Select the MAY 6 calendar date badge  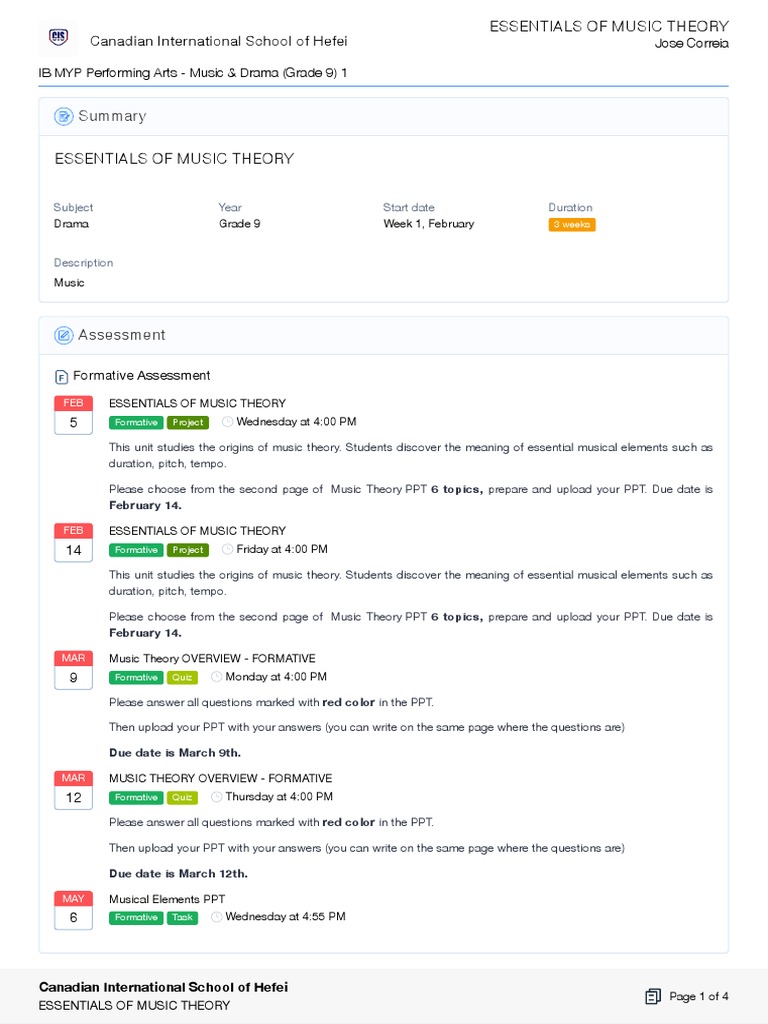(73, 909)
